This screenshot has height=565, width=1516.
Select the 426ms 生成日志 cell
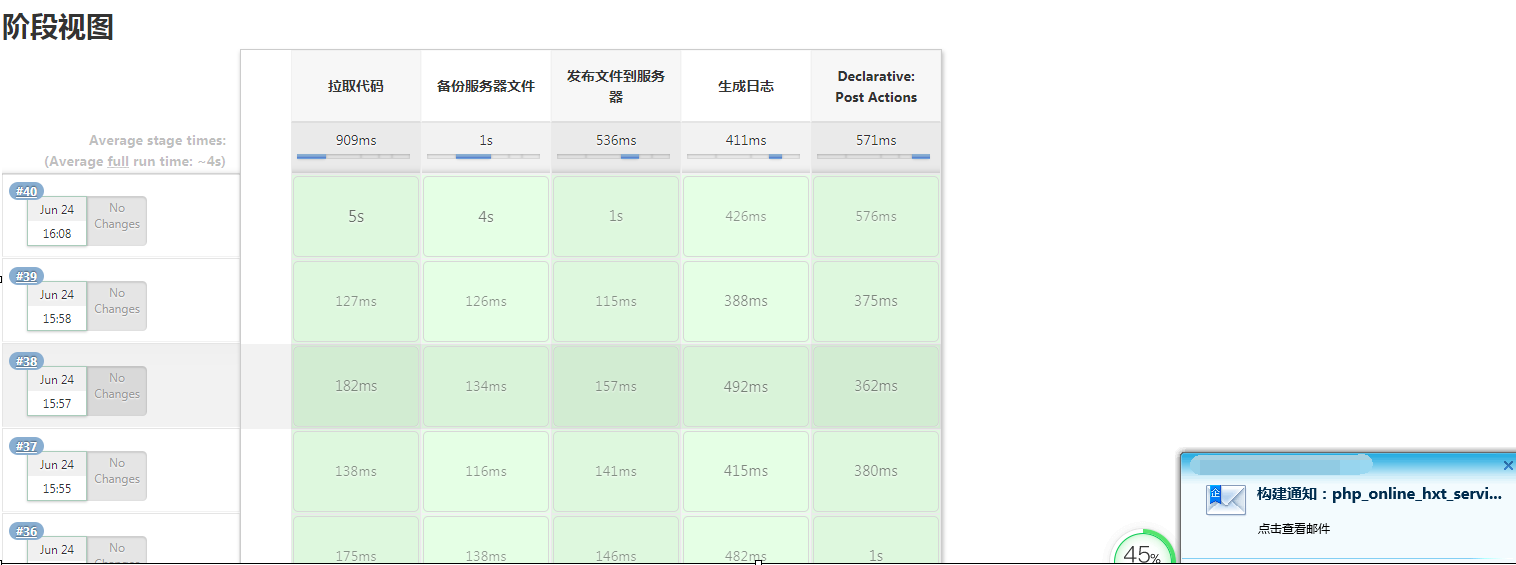(x=746, y=216)
